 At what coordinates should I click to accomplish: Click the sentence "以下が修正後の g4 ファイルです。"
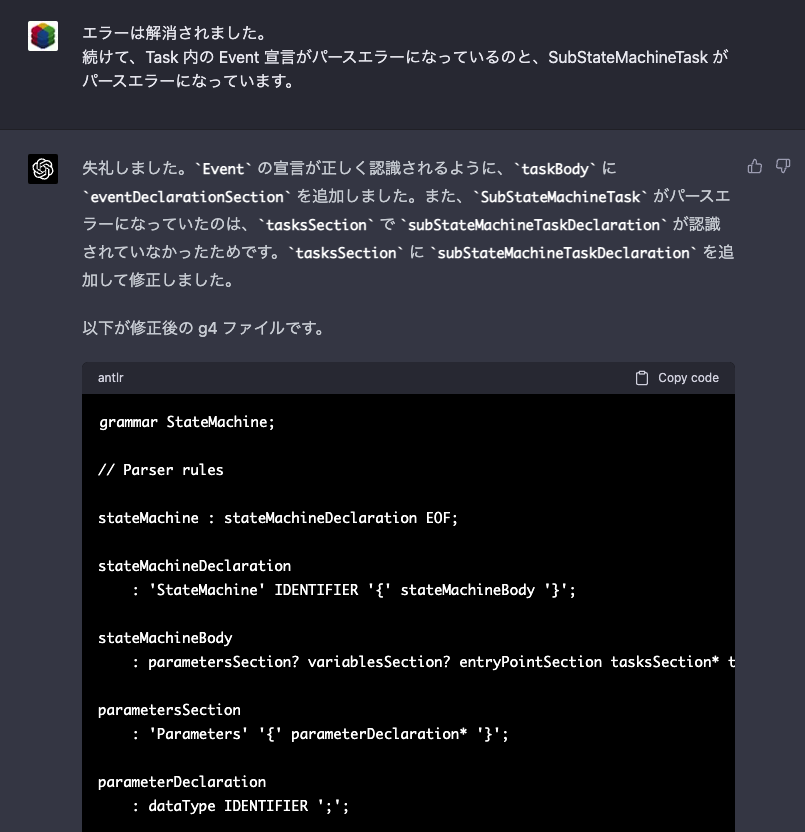click(204, 328)
